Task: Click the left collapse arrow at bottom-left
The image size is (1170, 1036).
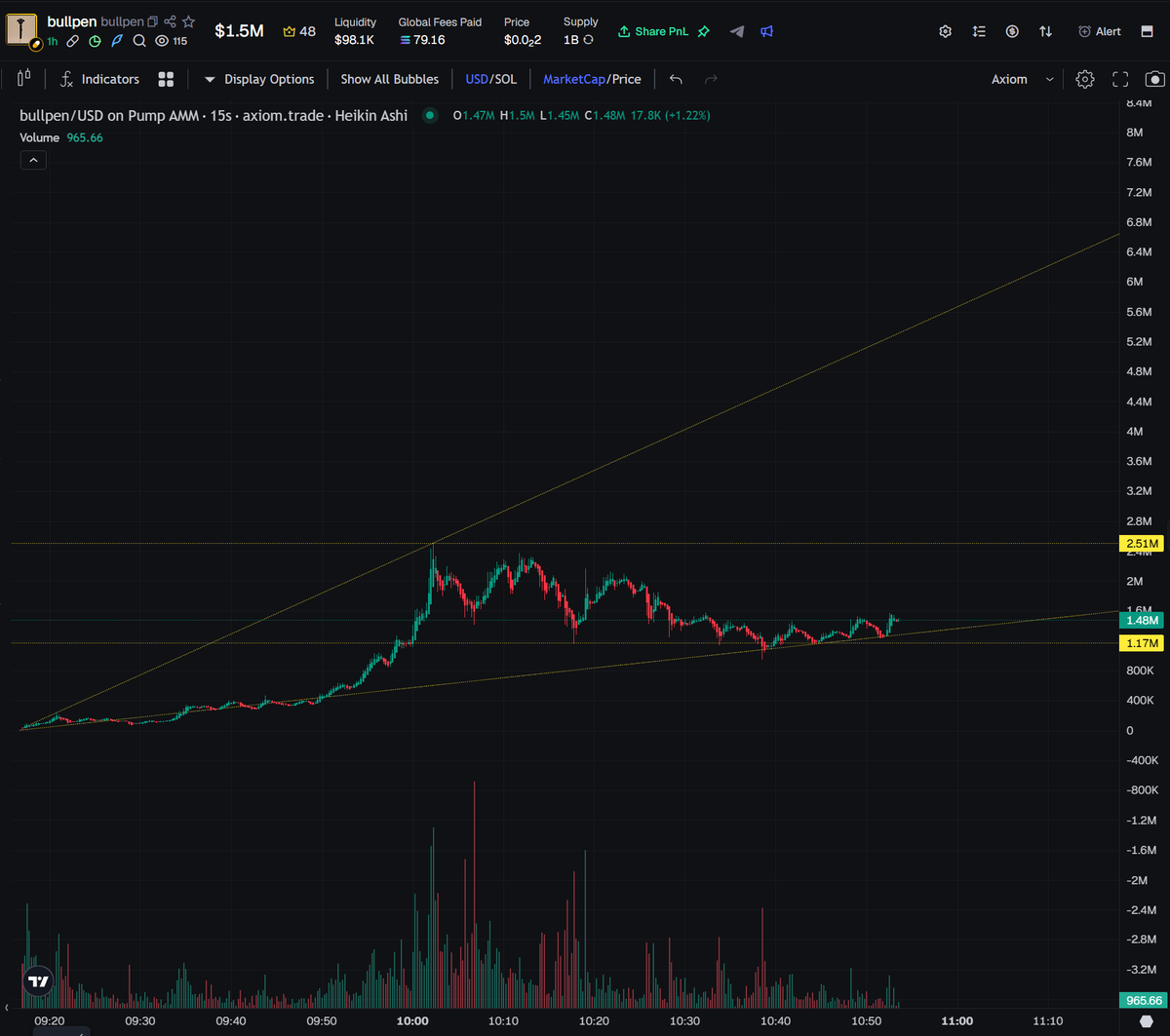Action: pyautogui.click(x=7, y=1006)
